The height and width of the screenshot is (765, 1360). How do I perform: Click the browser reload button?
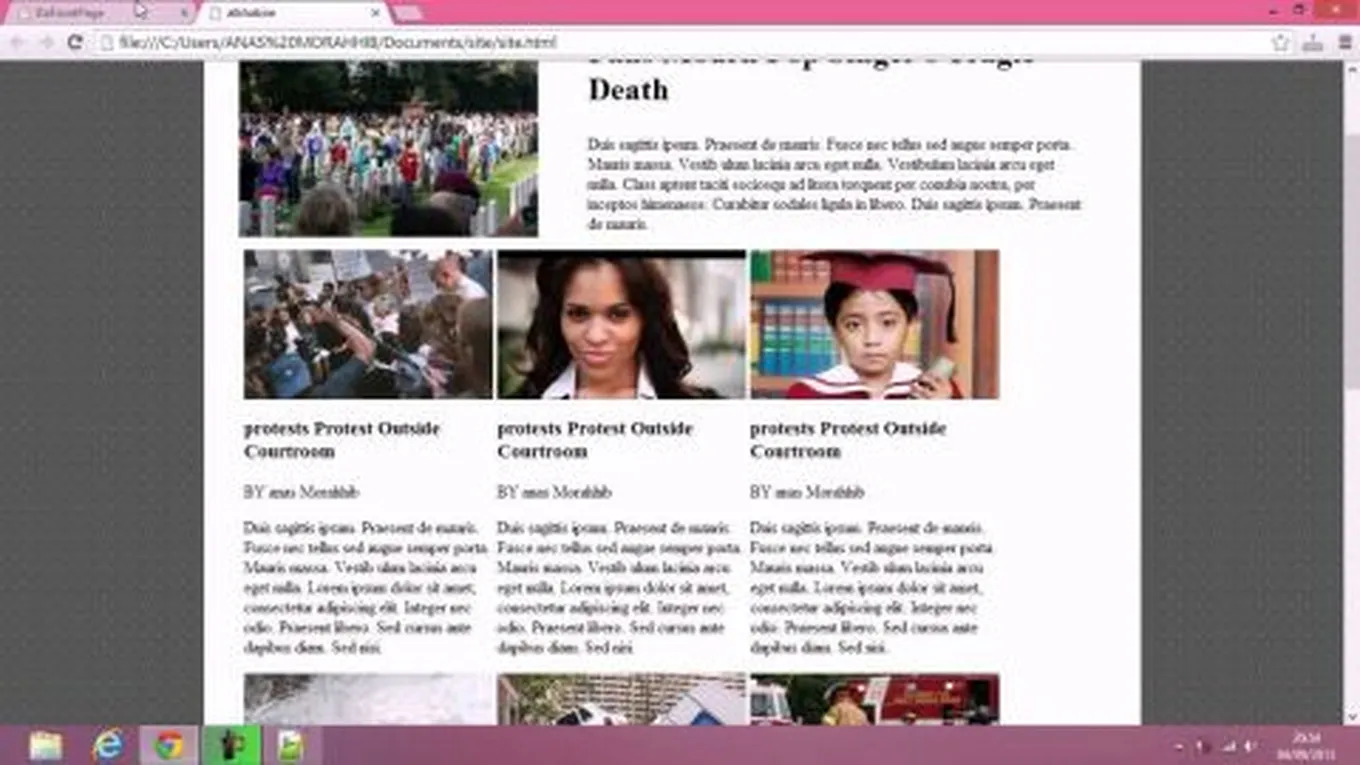[x=74, y=42]
